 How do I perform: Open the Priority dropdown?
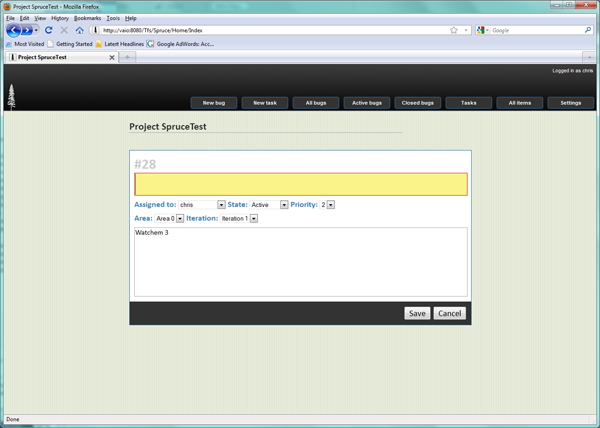(328, 205)
